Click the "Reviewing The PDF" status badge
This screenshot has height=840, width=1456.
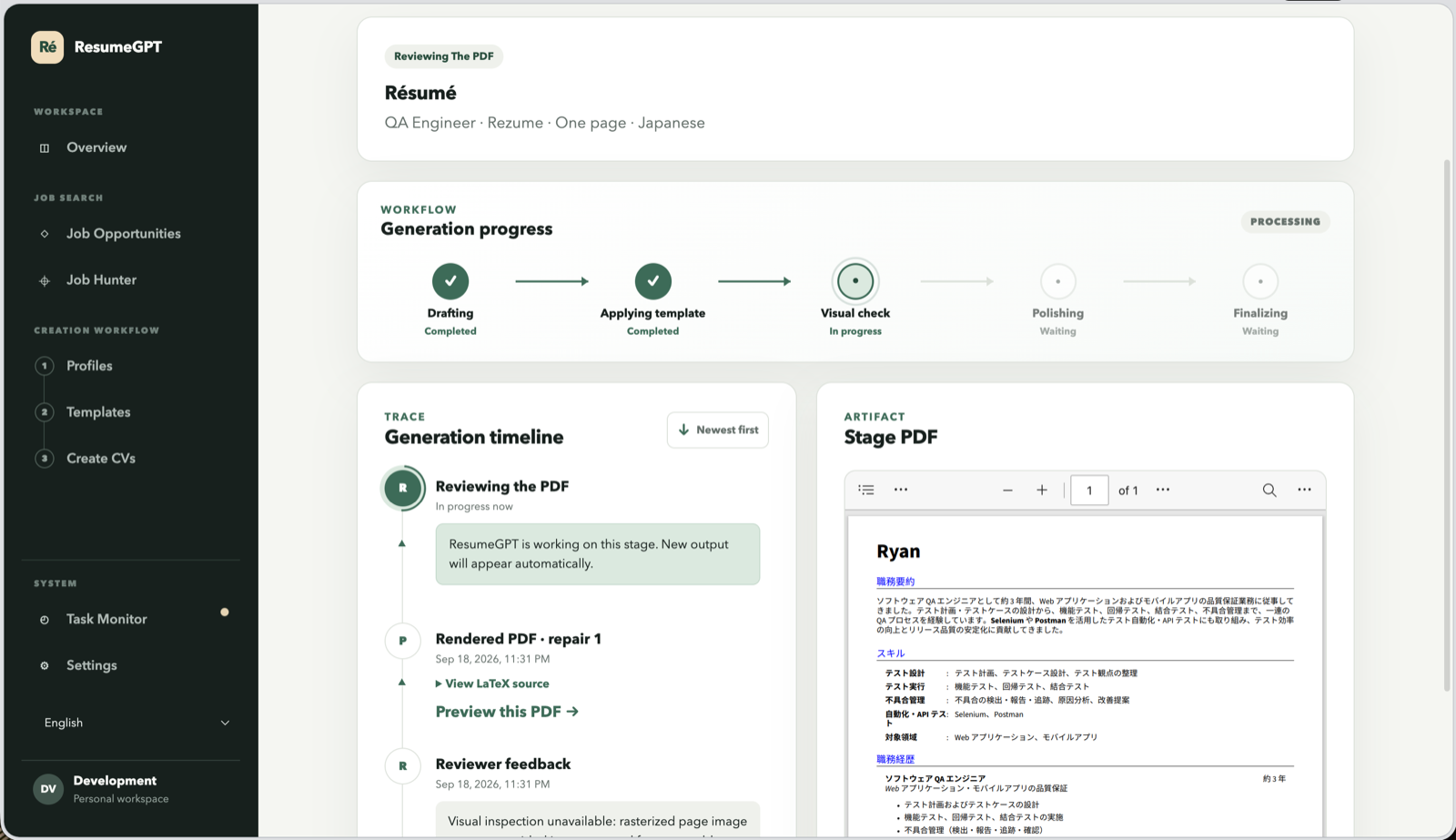(444, 56)
